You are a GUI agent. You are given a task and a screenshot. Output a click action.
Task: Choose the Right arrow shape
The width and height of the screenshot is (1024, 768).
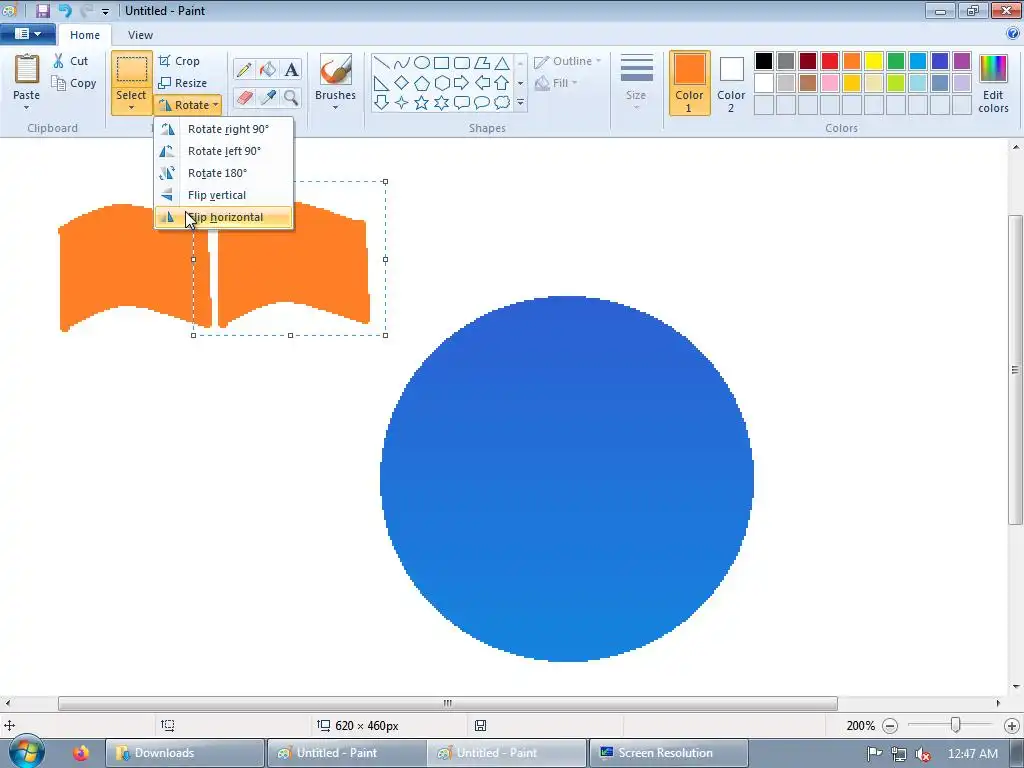click(x=462, y=83)
